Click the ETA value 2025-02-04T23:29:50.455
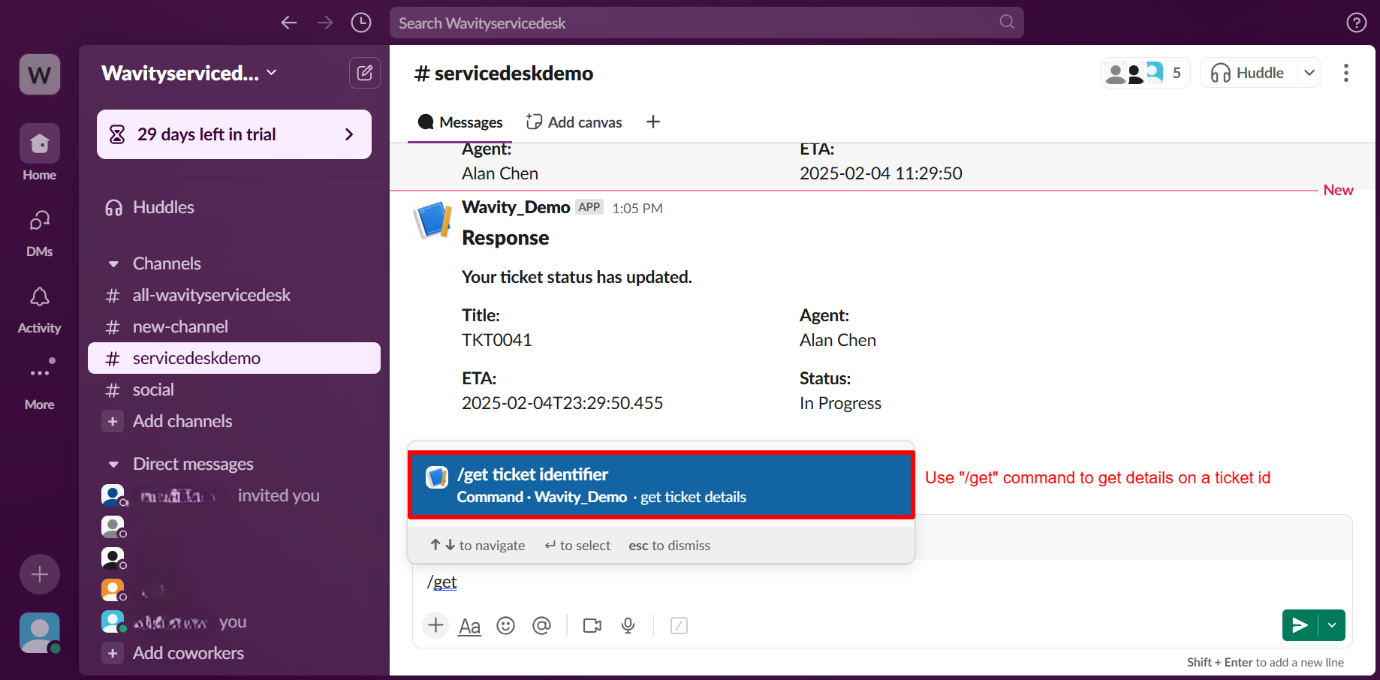 click(x=562, y=403)
